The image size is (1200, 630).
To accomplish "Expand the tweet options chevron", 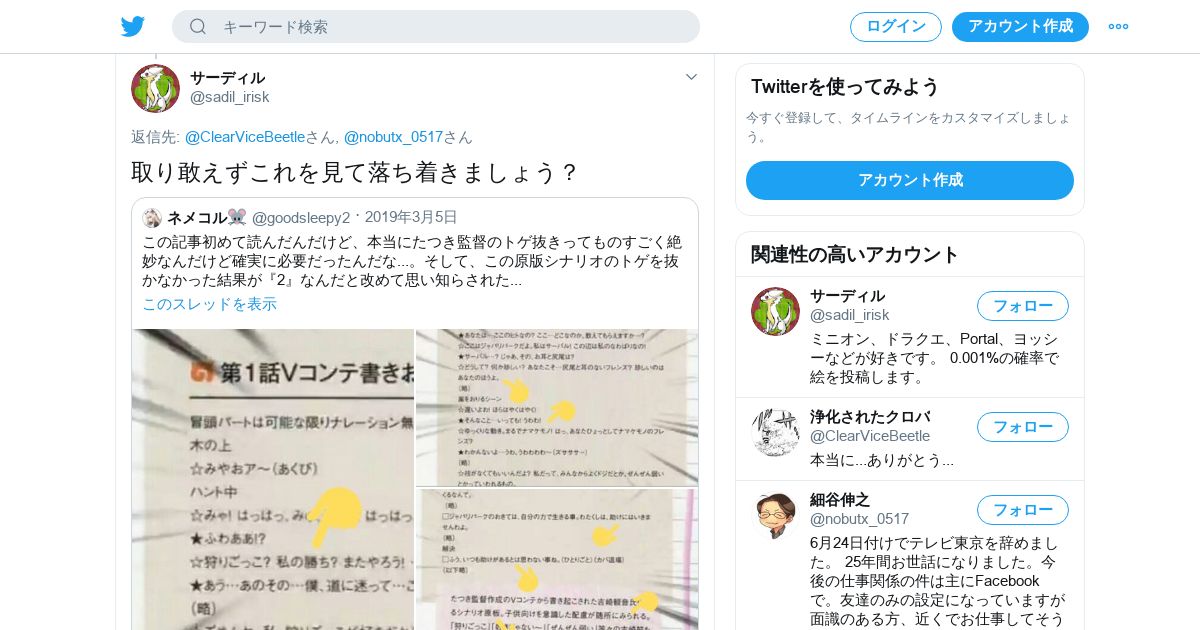I will pos(691,77).
